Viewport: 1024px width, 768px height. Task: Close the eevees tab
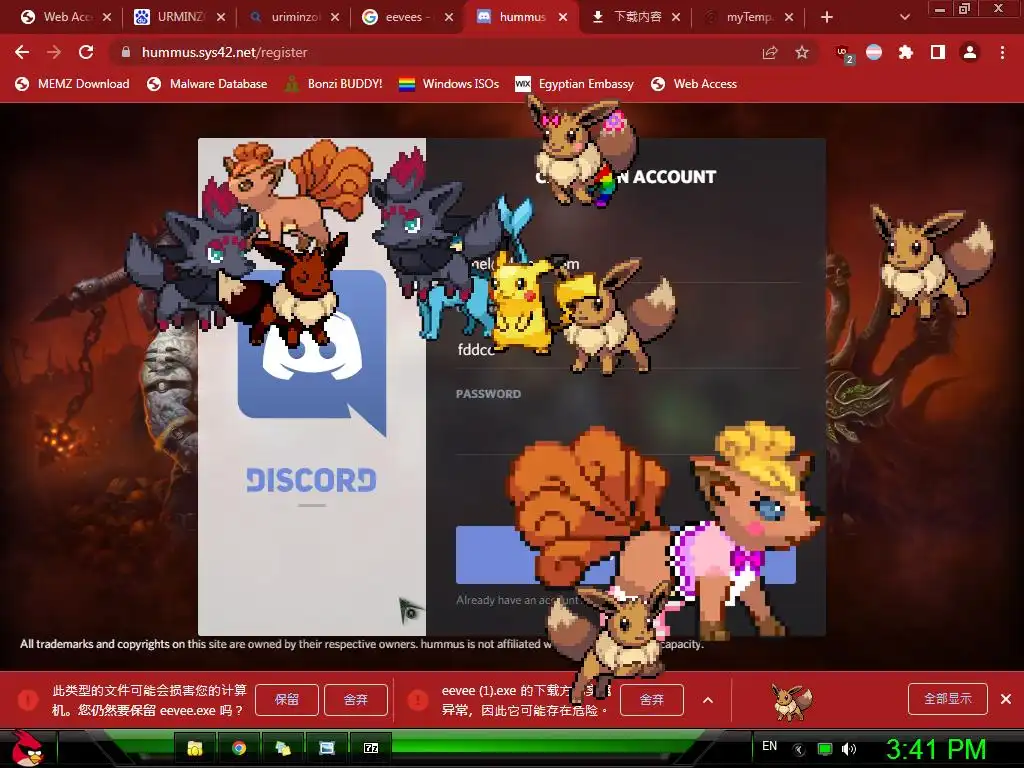(x=449, y=17)
